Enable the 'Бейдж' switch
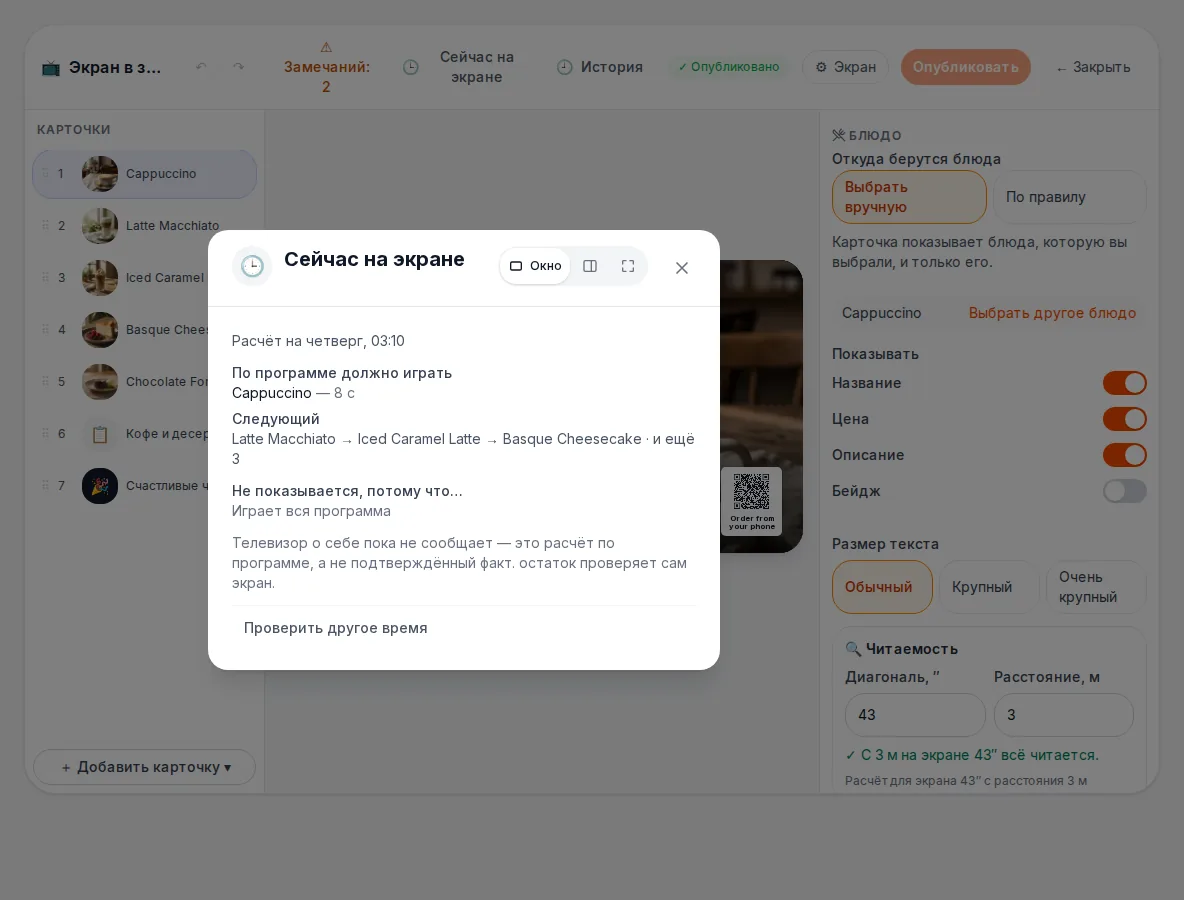The height and width of the screenshot is (900, 1184). (1124, 491)
